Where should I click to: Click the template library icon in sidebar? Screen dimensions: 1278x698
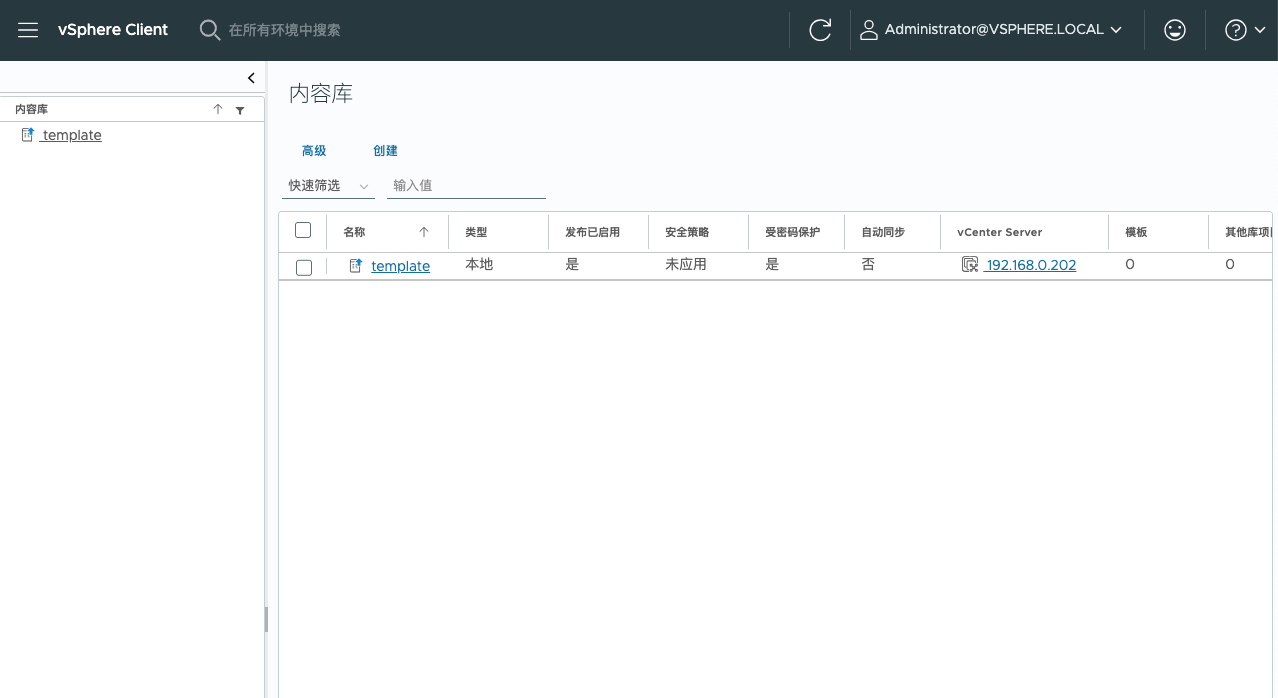(28, 135)
